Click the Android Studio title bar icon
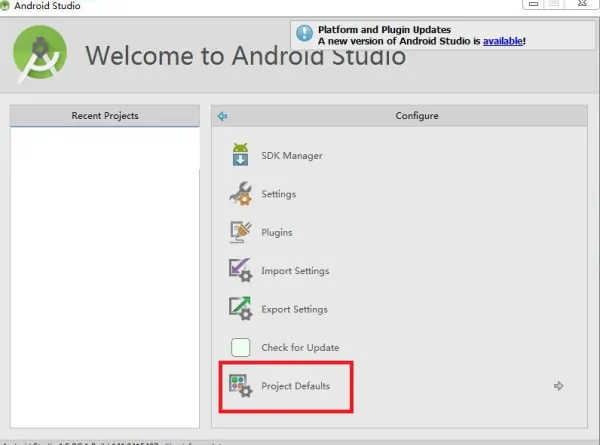Image resolution: width=600 pixels, height=445 pixels. tap(5, 5)
